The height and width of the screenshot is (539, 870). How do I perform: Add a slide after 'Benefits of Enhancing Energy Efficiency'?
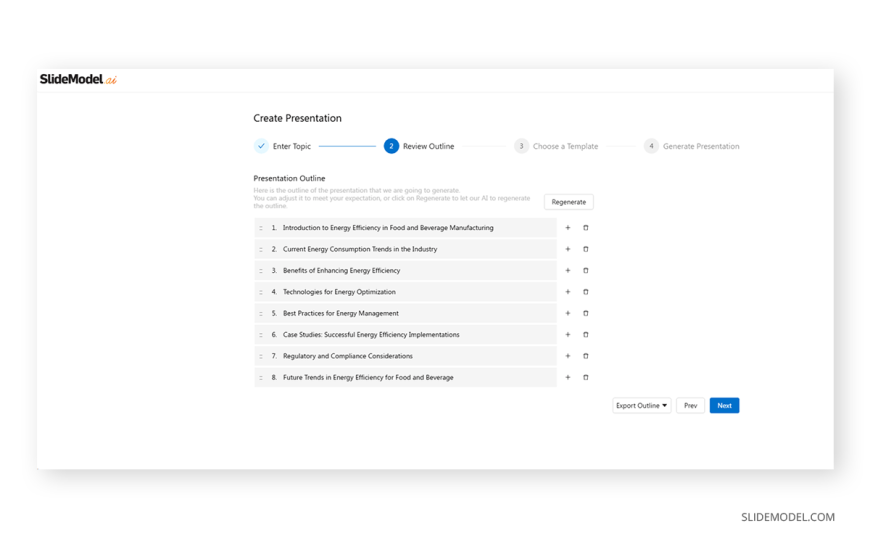coord(568,271)
